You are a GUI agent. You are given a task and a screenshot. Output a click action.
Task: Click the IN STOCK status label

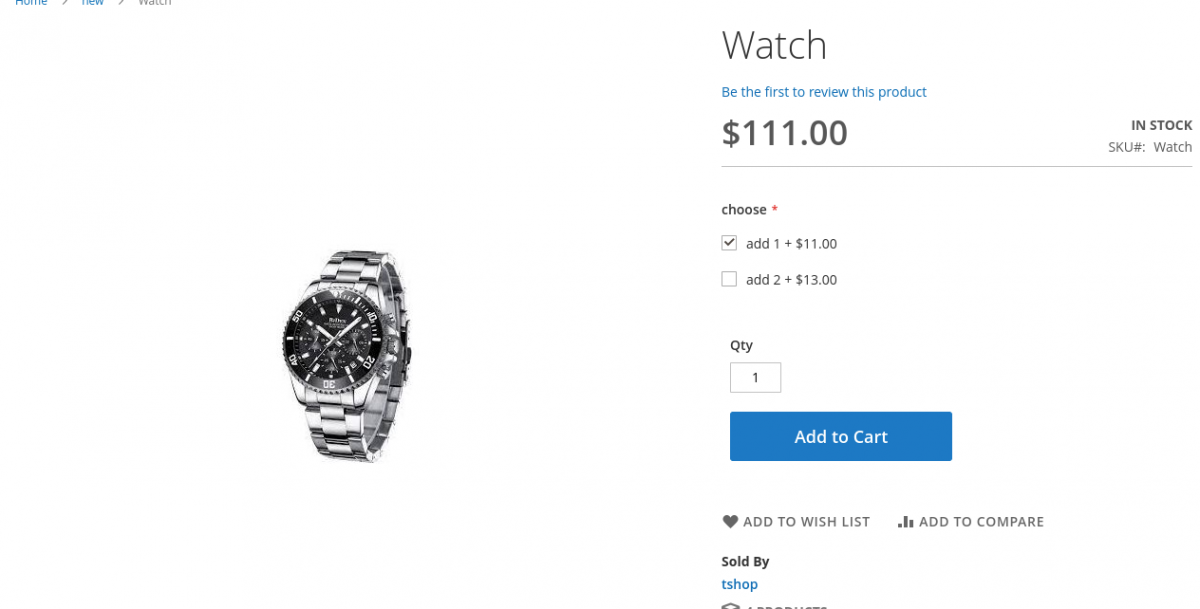[1161, 126]
